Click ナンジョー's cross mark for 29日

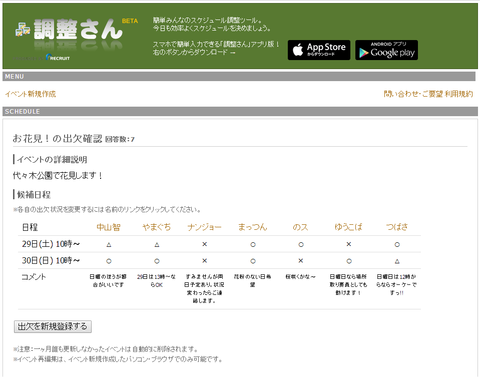pyautogui.click(x=205, y=244)
